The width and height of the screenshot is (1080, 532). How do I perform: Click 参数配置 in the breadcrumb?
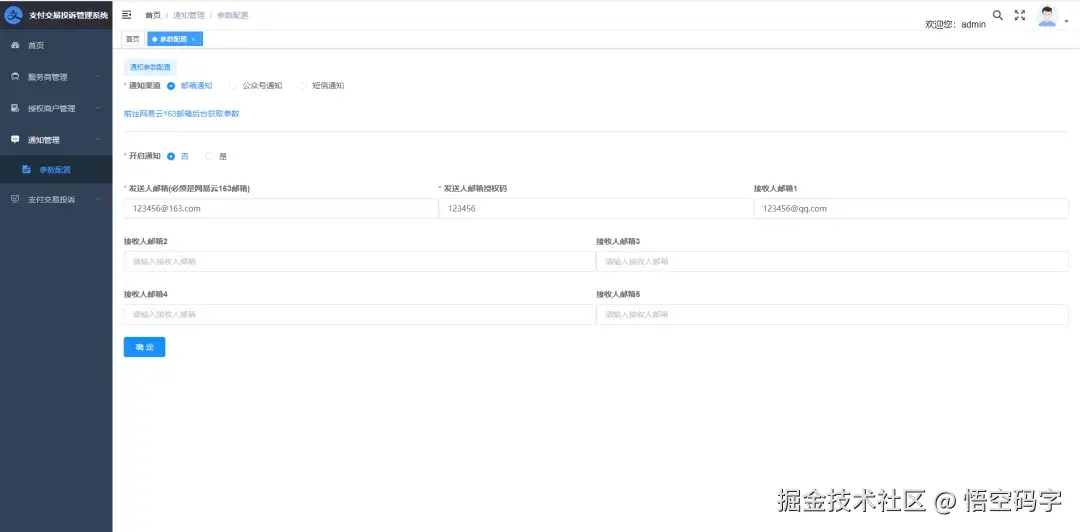(233, 15)
